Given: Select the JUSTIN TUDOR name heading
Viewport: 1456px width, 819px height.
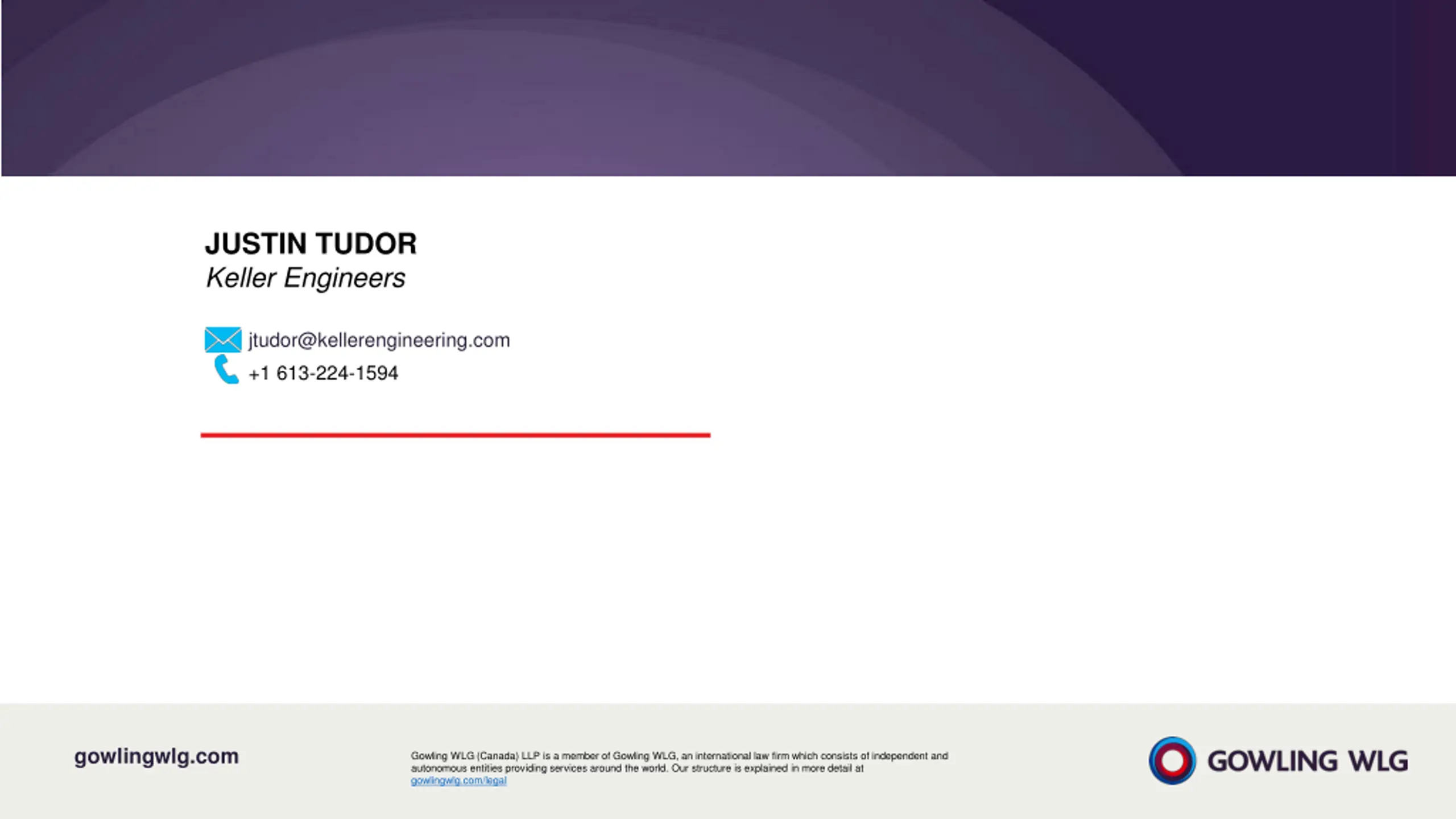Looking at the screenshot, I should pos(311,243).
